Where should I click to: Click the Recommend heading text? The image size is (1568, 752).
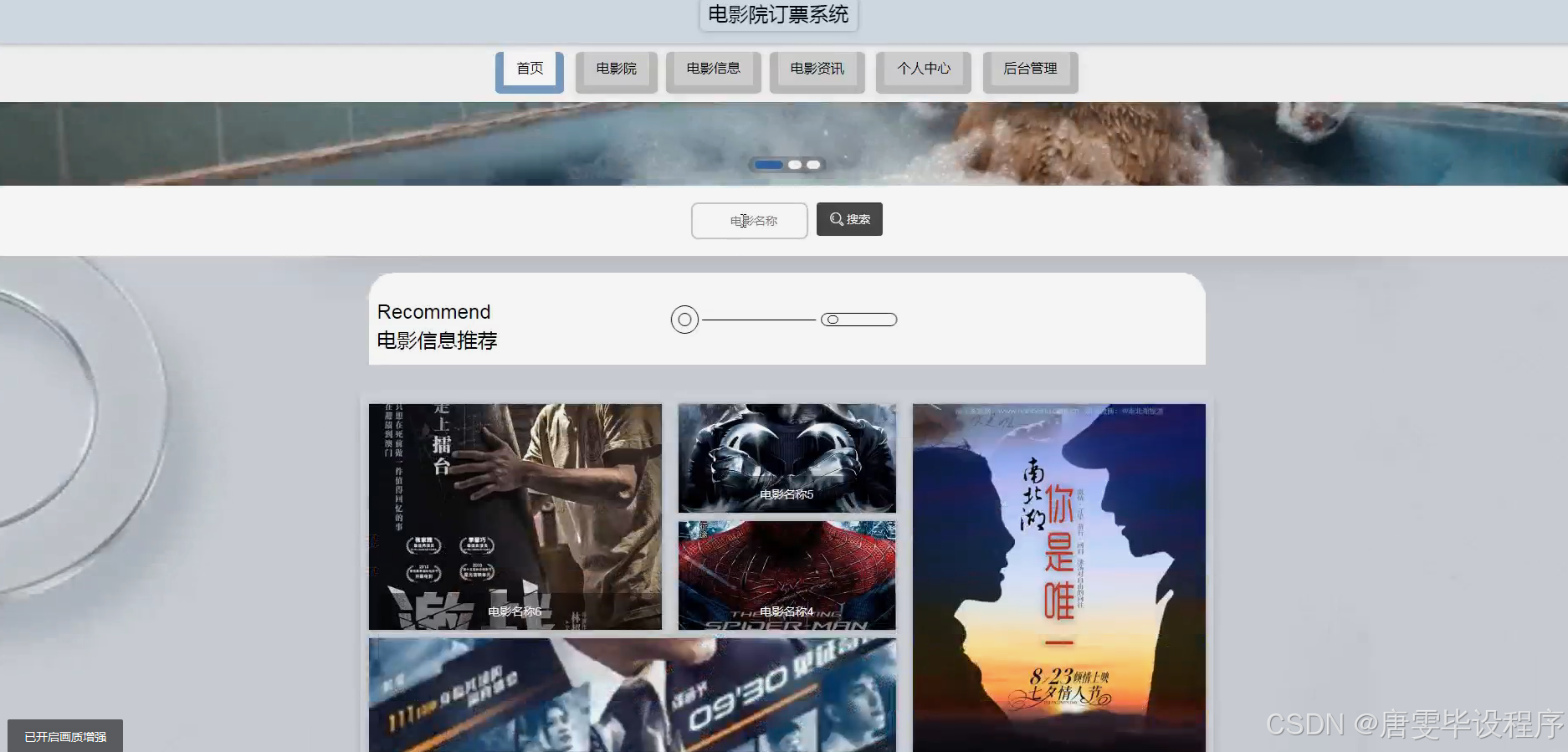click(x=433, y=312)
